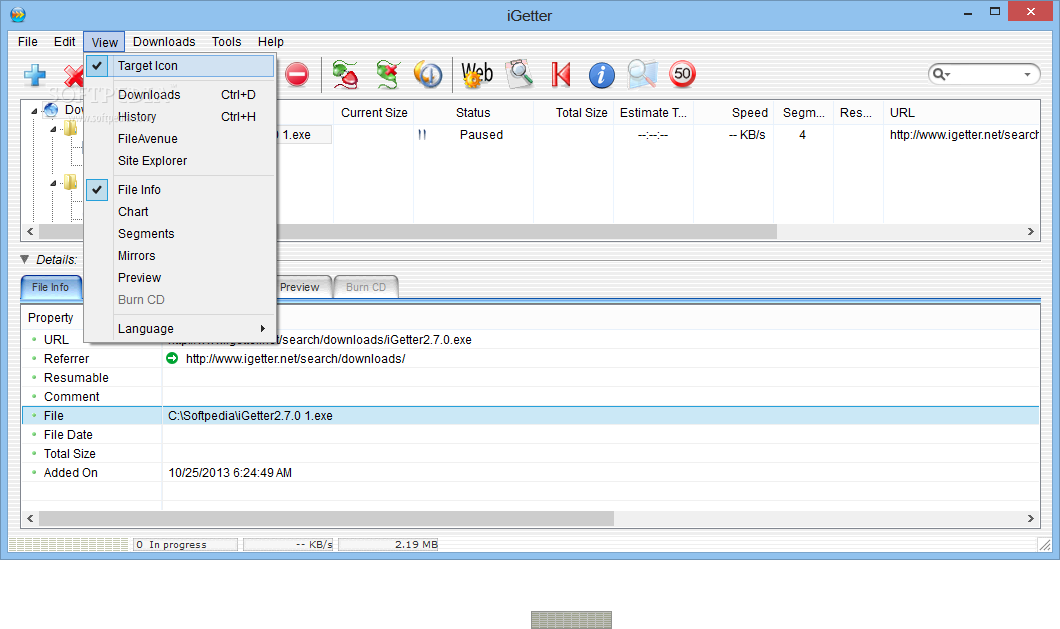Select the Added On property row
This screenshot has height=629, width=1060.
[x=531, y=473]
